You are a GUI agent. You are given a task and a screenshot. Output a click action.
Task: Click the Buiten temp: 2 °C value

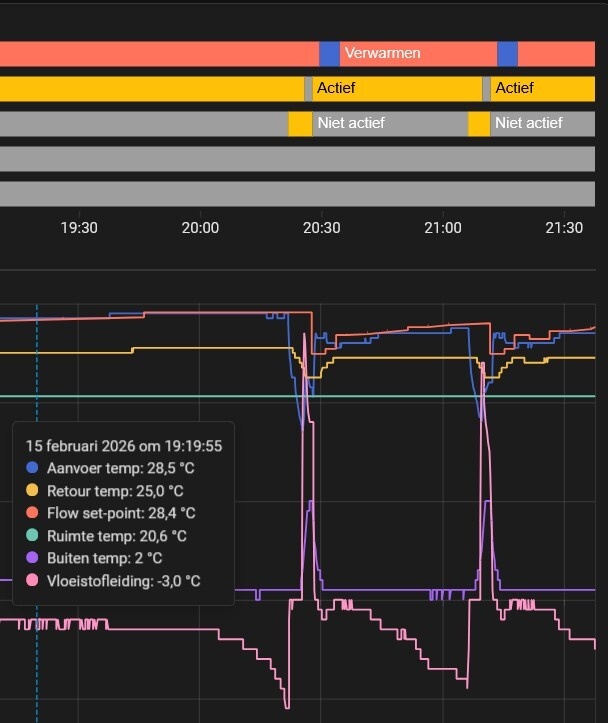tap(105, 558)
